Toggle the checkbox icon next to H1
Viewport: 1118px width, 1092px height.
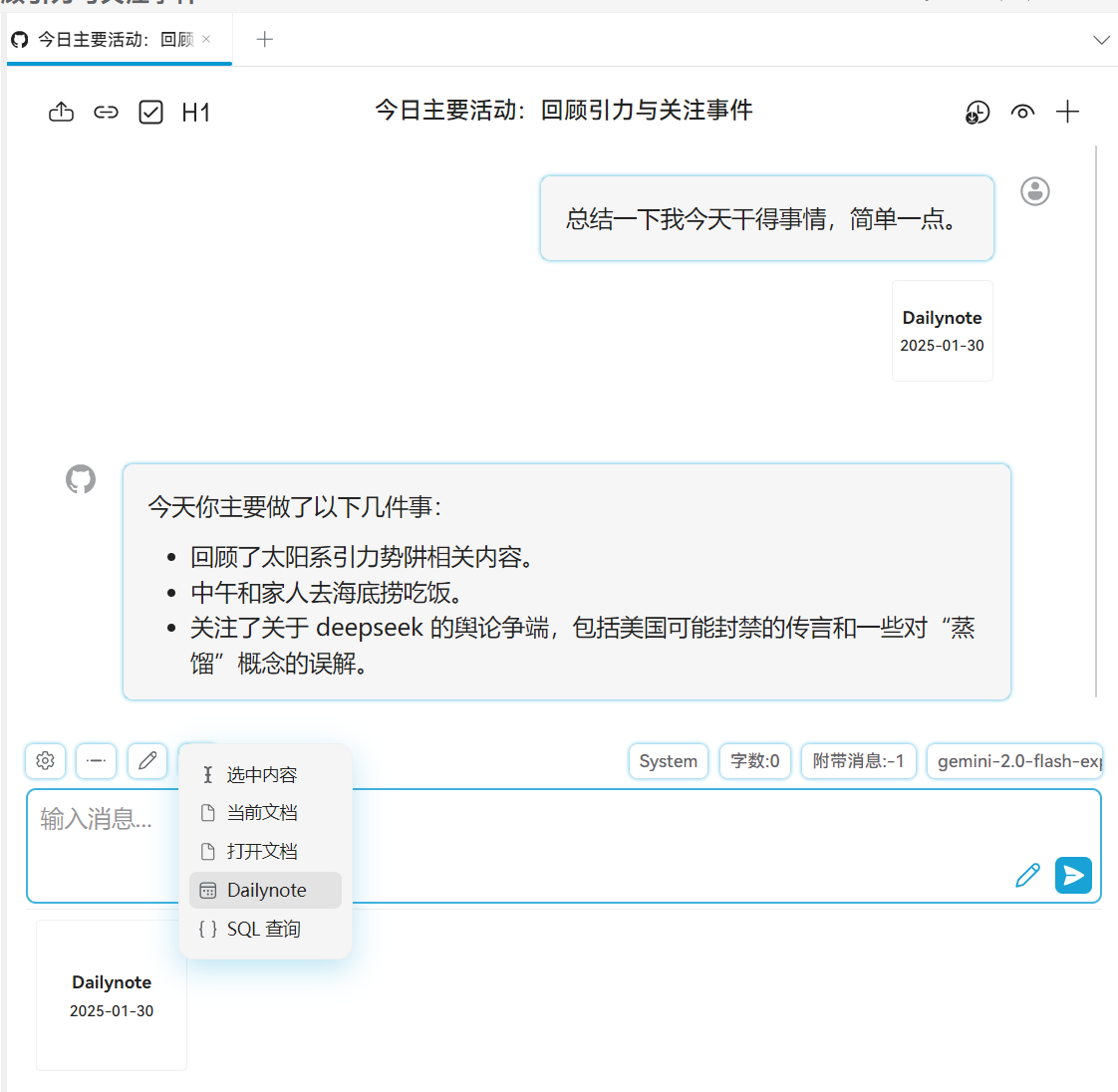click(x=150, y=113)
